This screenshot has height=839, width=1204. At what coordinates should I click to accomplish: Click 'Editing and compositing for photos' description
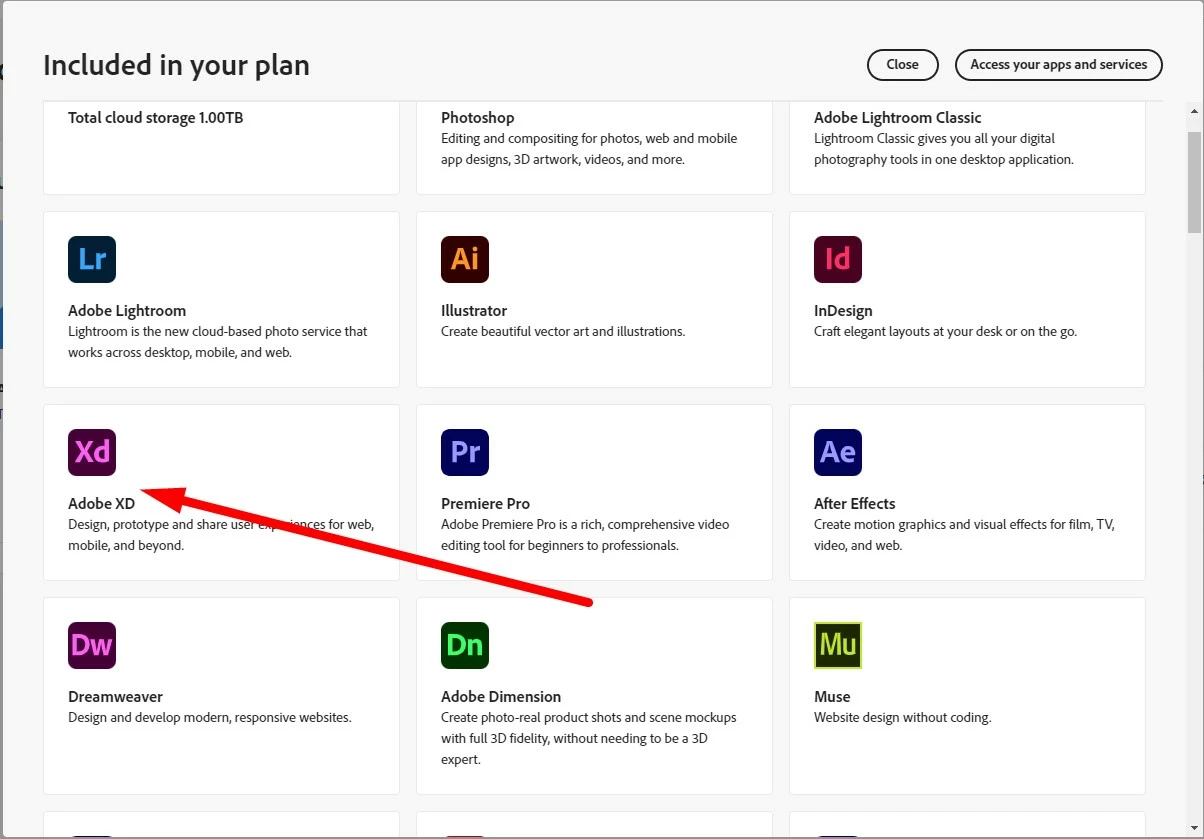point(589,149)
